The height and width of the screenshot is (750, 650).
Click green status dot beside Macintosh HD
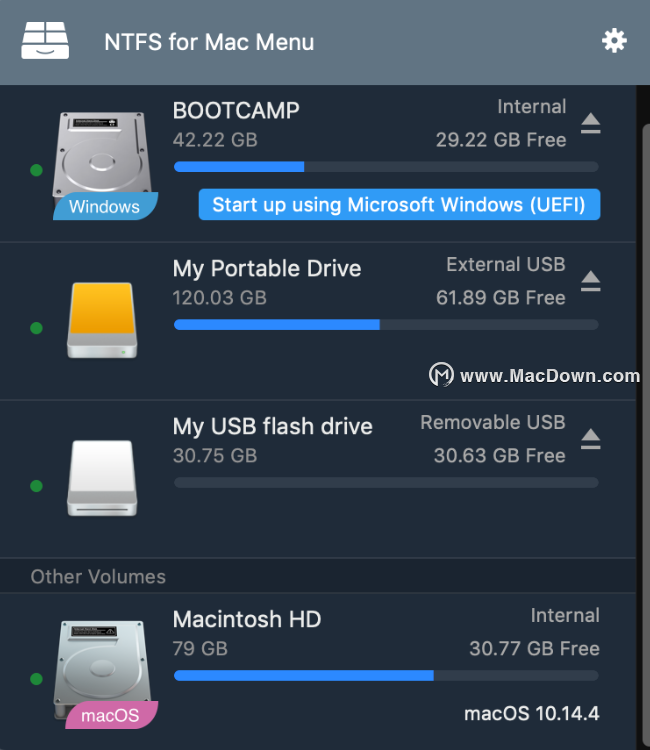(36, 679)
